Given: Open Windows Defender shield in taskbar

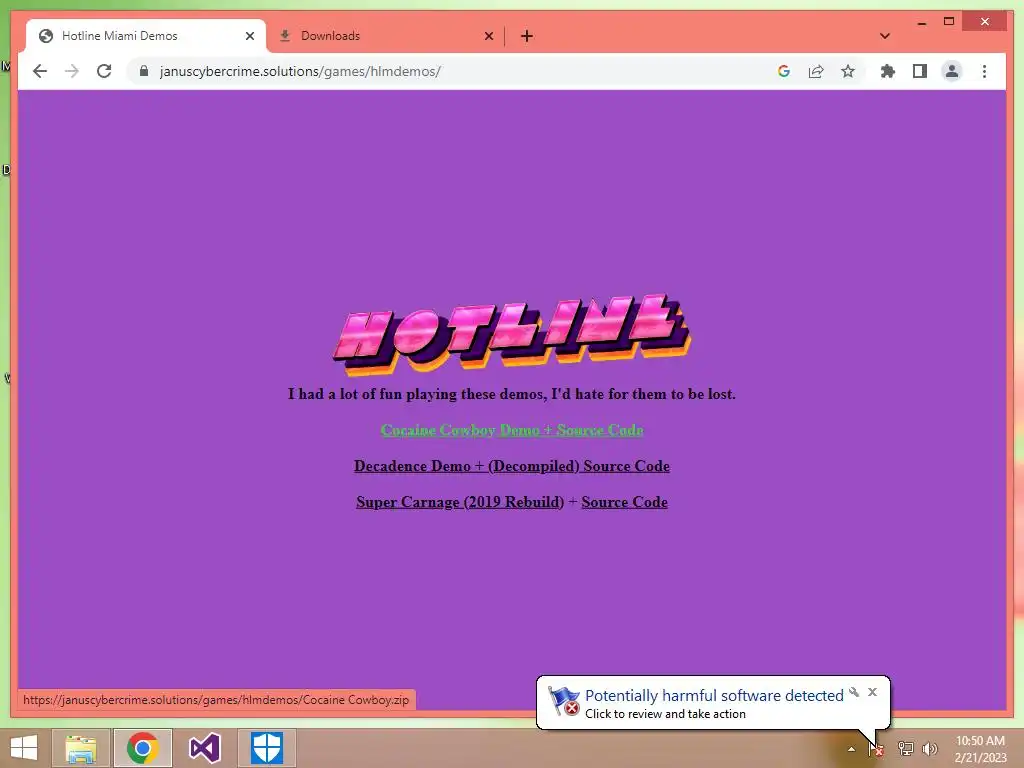Looking at the screenshot, I should [266, 748].
